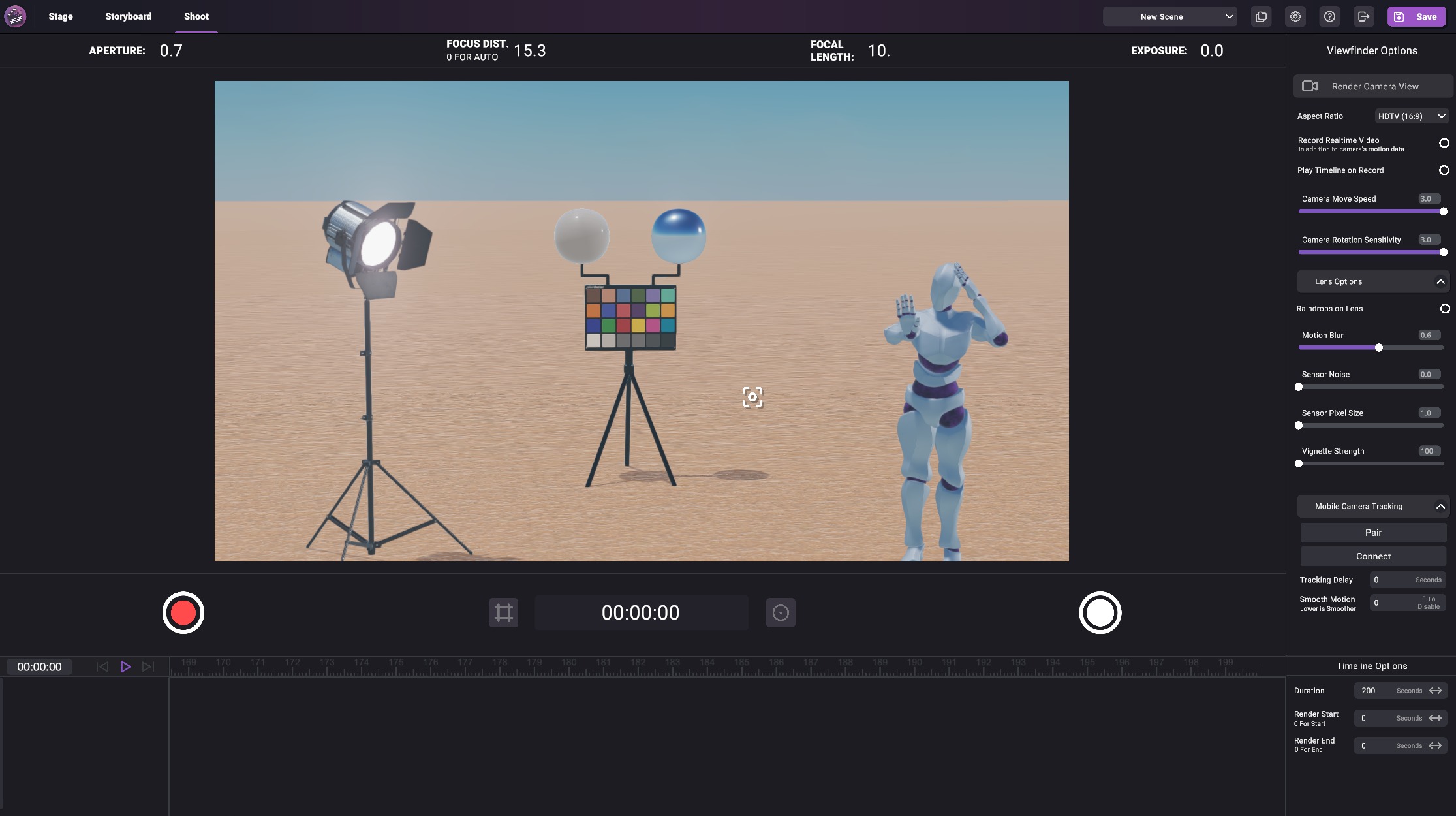Jump to timeline end

148,667
